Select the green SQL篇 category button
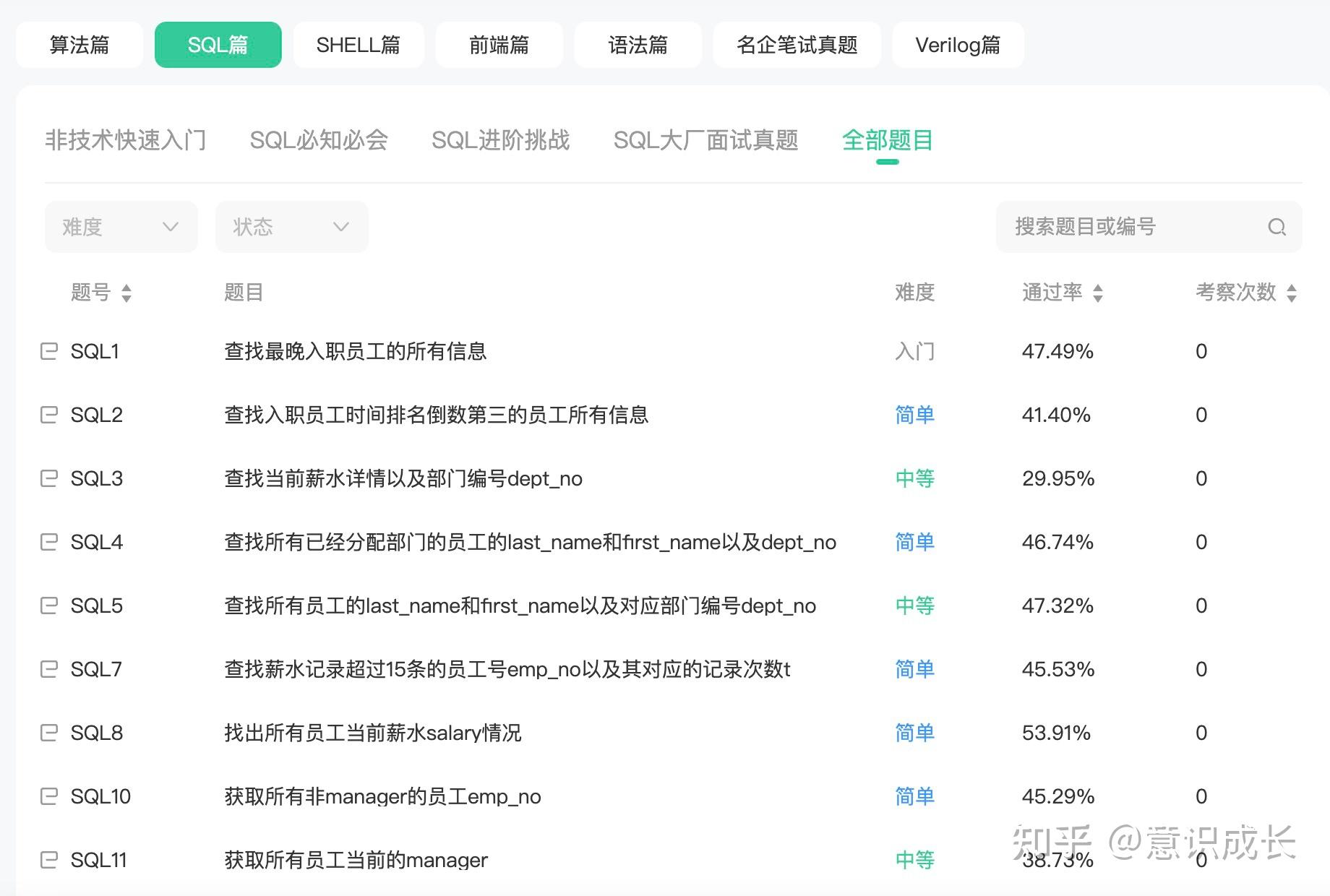Screen dimensions: 1330x896 (x=218, y=44)
